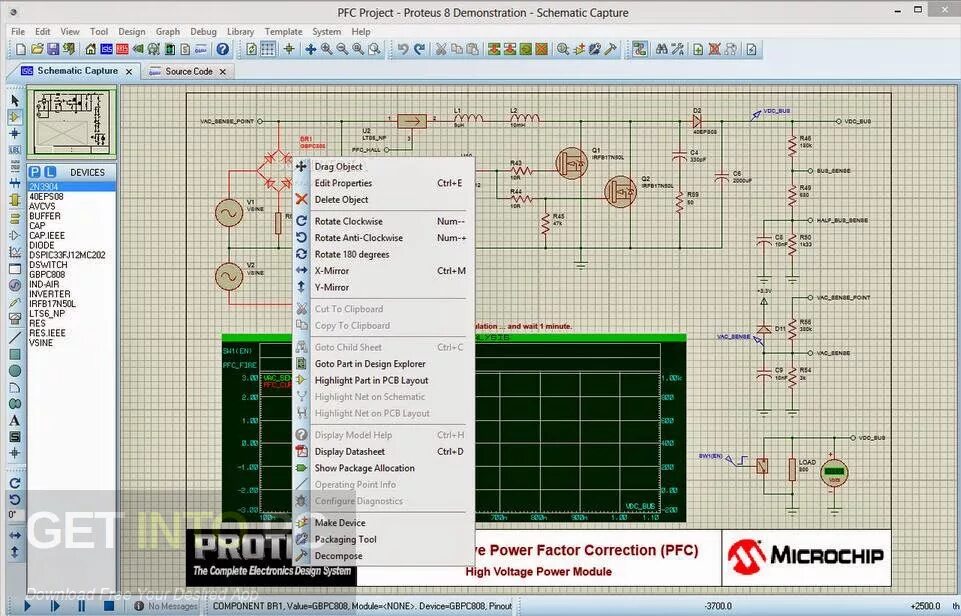The image size is (961, 616).
Task: Select the 2D Graphics Box tool
Action: click(x=15, y=354)
